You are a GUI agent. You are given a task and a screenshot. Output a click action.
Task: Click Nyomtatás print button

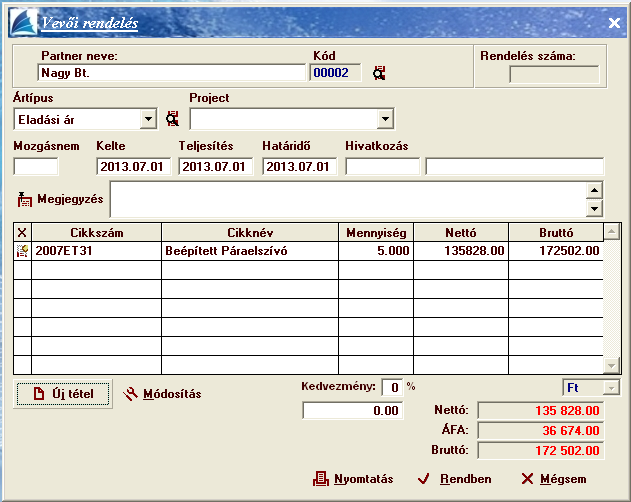coord(353,479)
